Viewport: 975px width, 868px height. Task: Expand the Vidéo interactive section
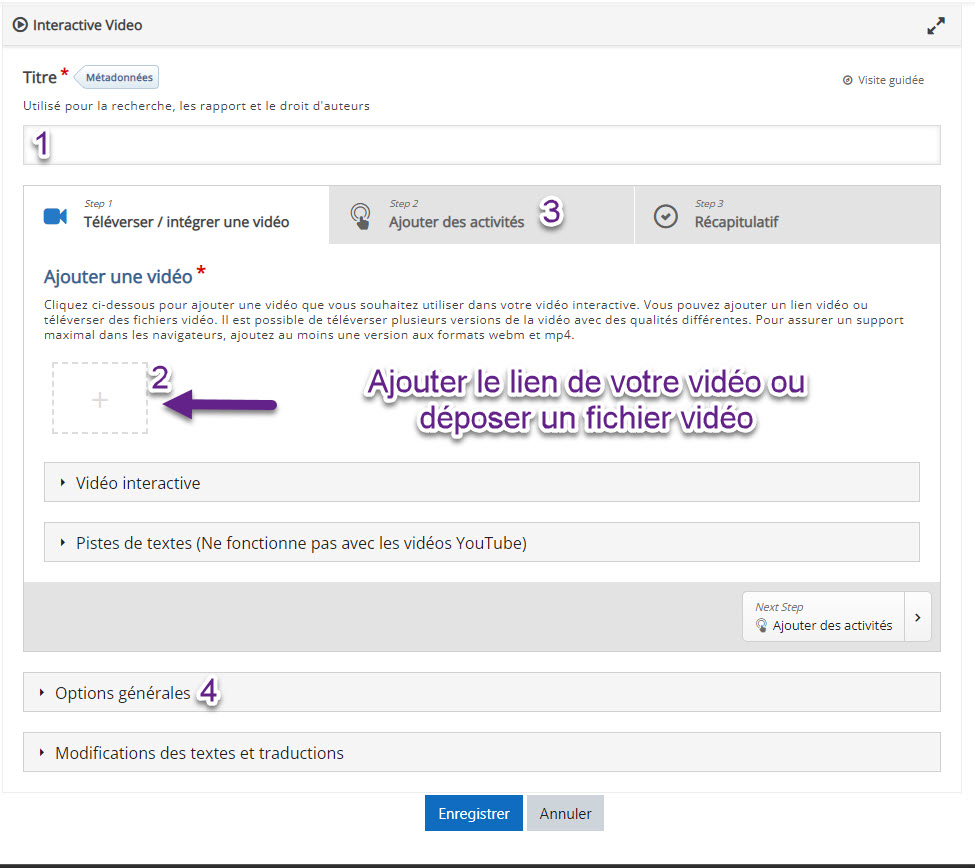482,482
